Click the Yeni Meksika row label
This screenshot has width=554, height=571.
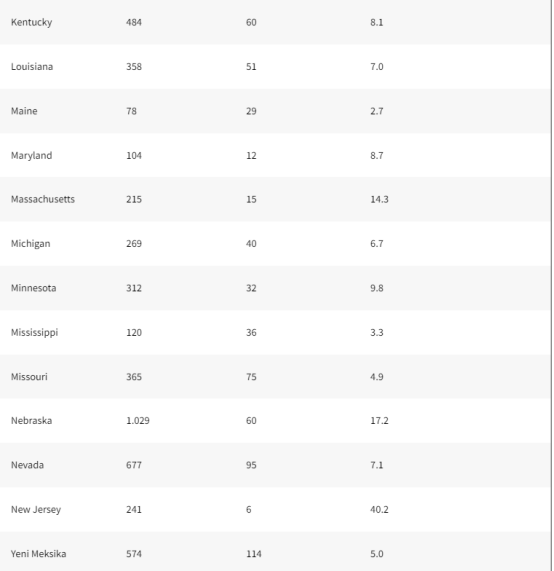[39, 554]
